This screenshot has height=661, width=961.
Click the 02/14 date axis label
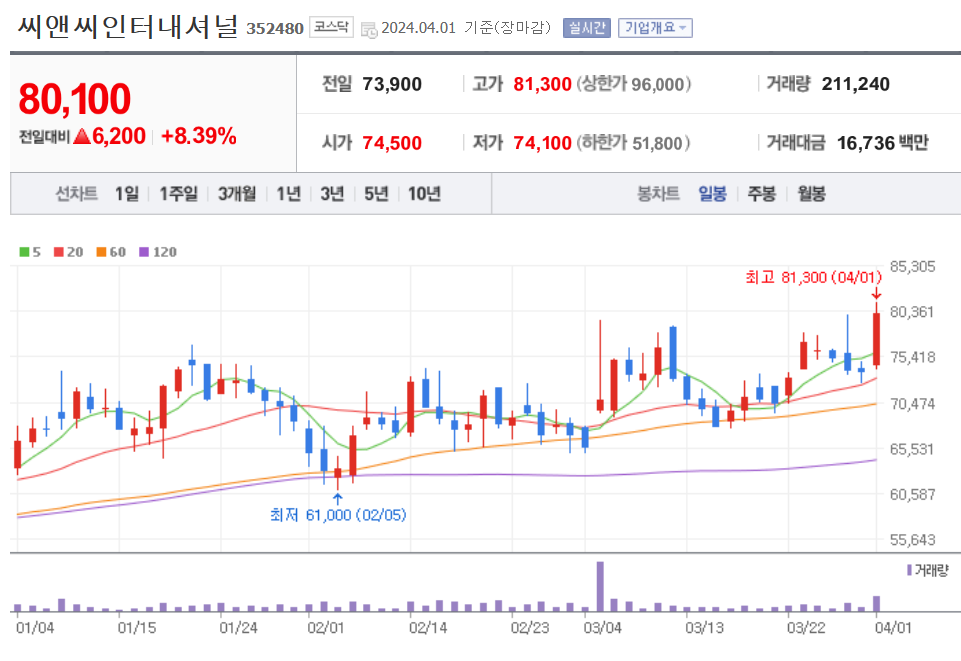[x=428, y=627]
